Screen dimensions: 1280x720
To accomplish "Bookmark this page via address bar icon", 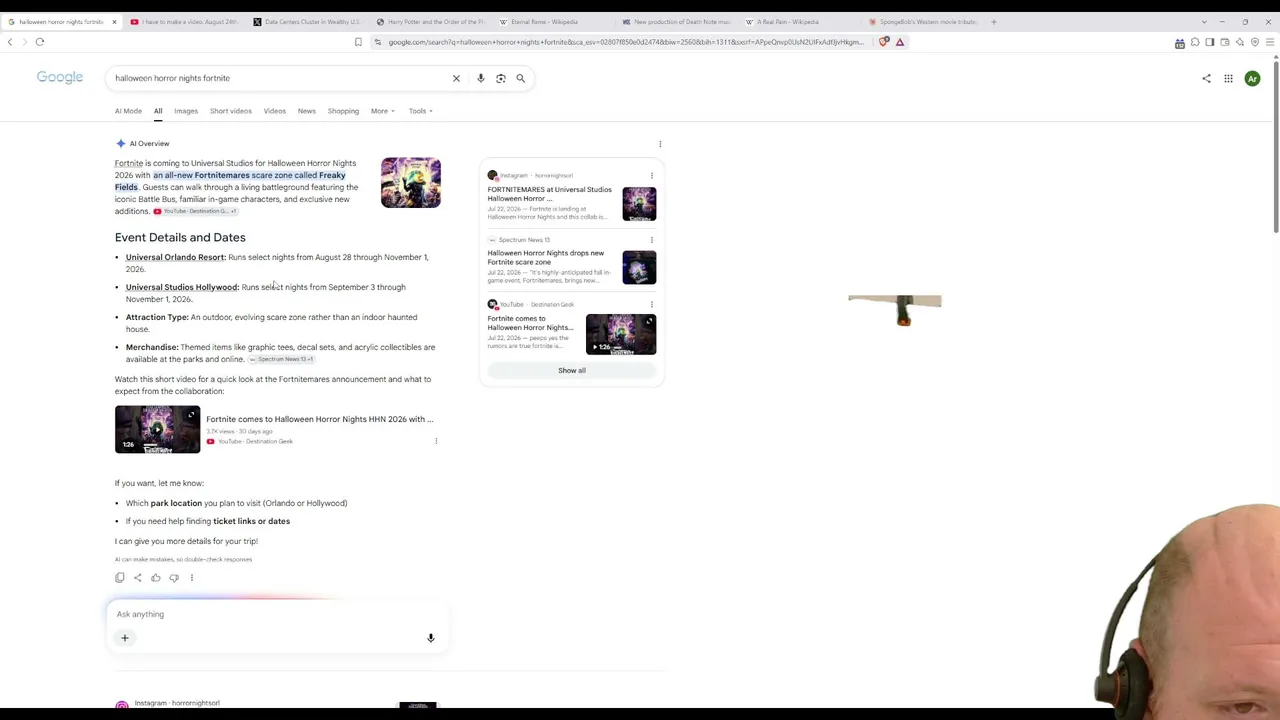I will click(x=358, y=42).
